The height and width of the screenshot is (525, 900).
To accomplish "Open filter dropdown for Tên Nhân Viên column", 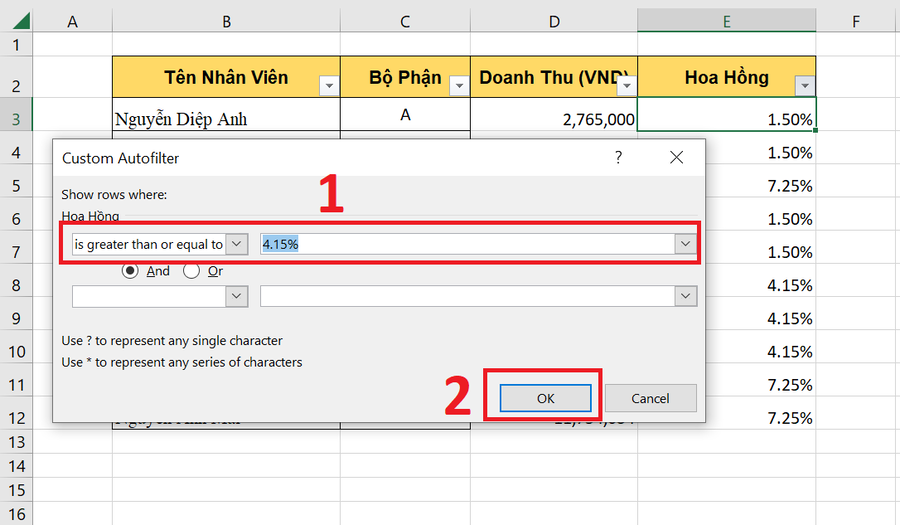I will point(329,86).
